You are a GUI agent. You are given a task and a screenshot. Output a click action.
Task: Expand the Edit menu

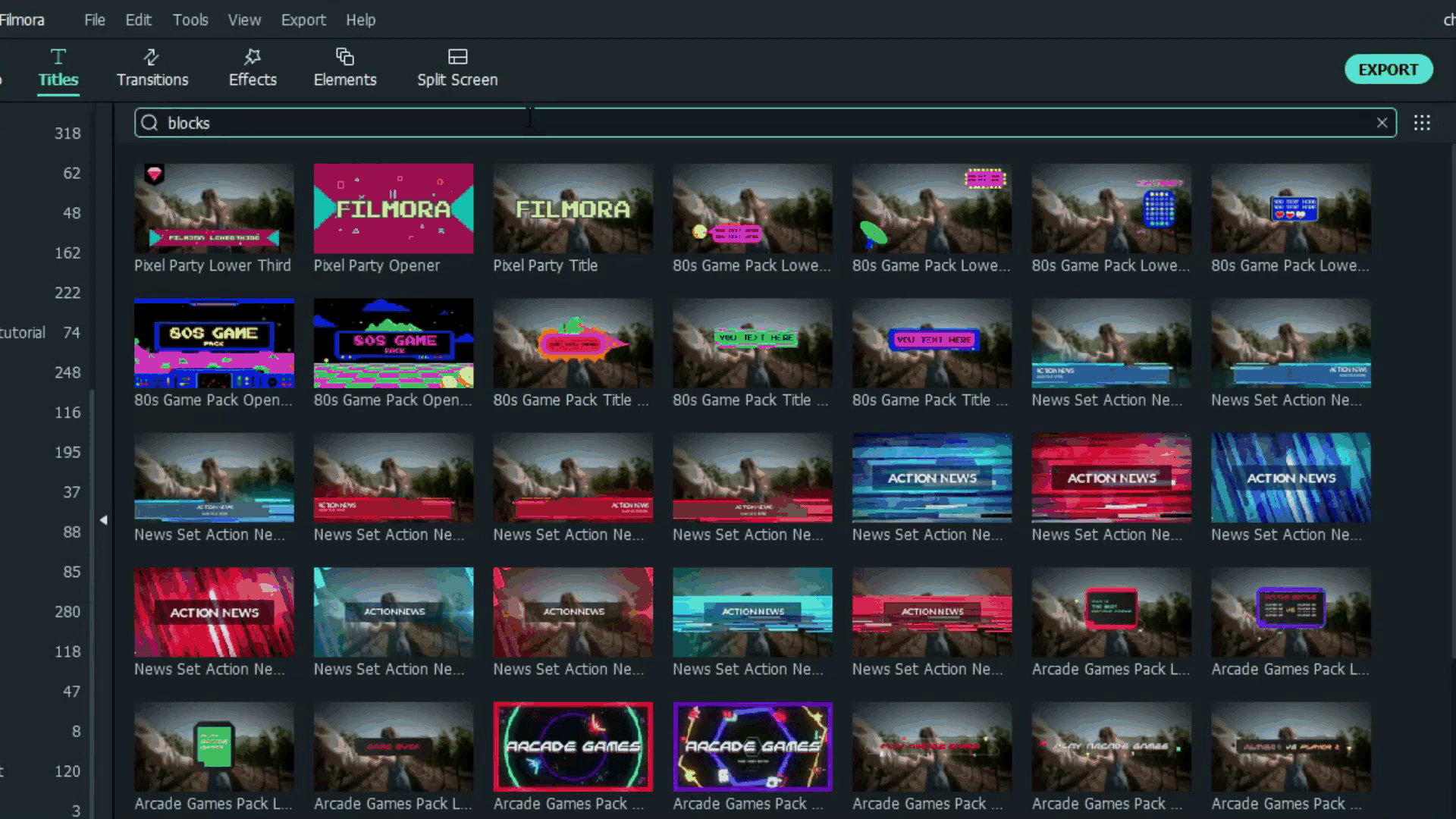(138, 20)
